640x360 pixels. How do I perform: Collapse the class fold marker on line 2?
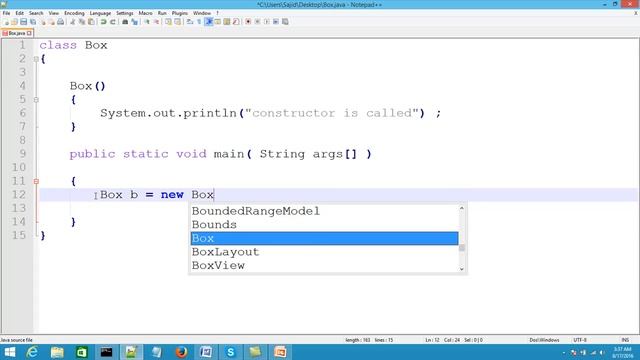point(36,59)
